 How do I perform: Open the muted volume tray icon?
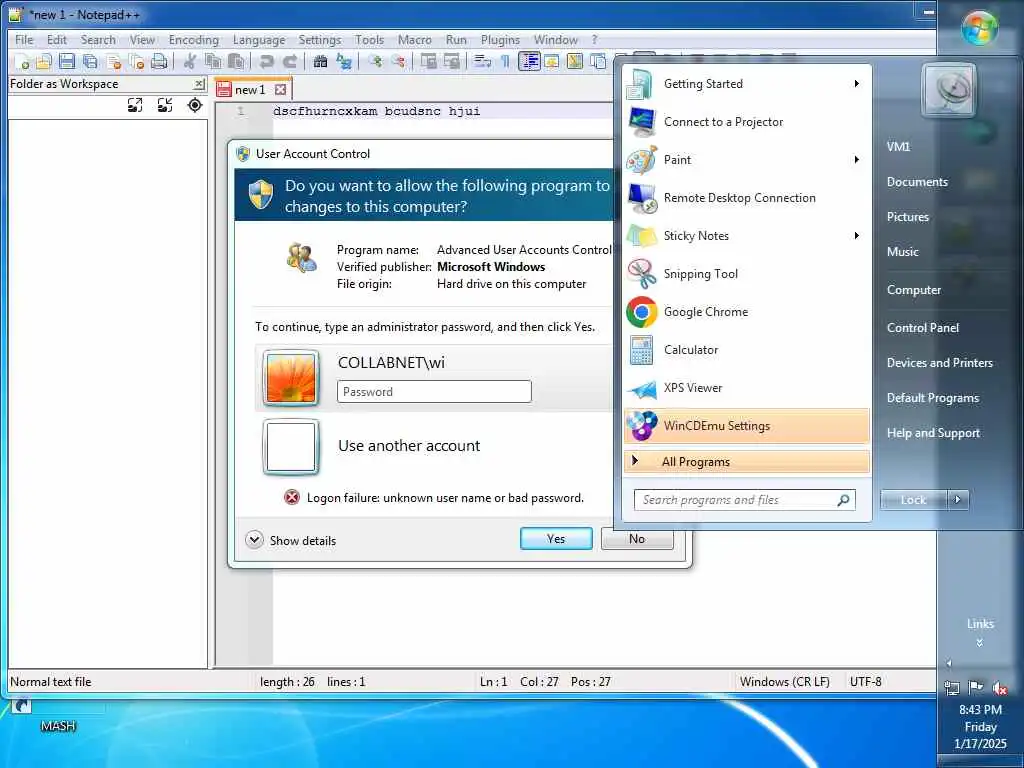(999, 687)
